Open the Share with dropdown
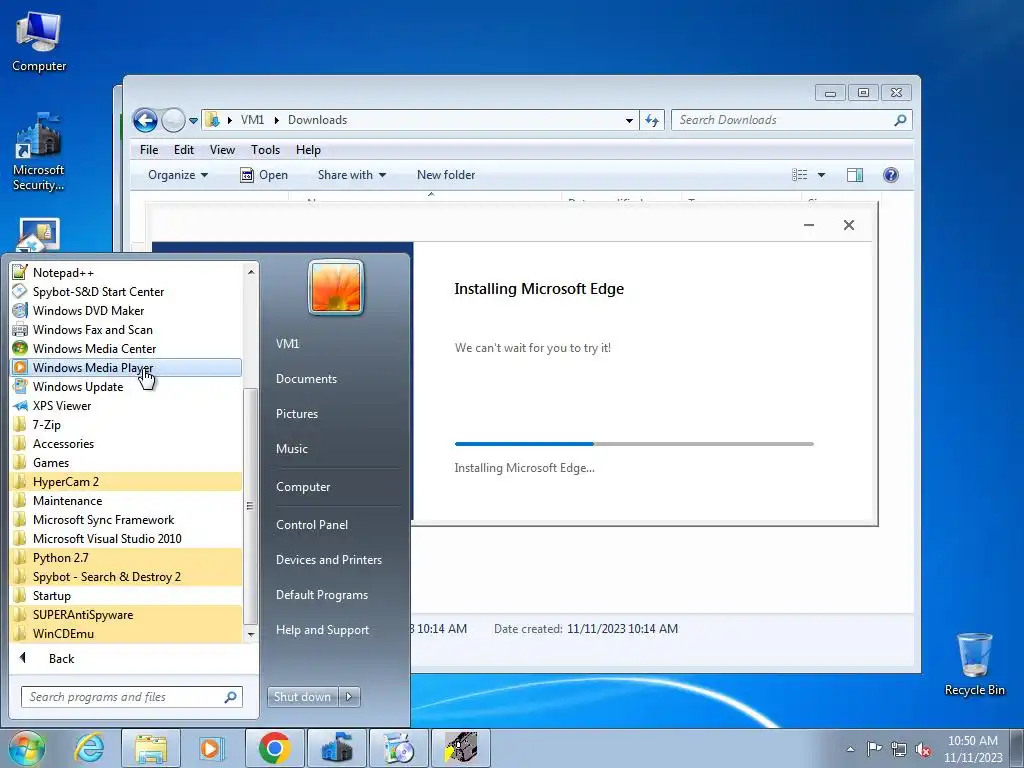This screenshot has height=768, width=1024. click(x=351, y=174)
